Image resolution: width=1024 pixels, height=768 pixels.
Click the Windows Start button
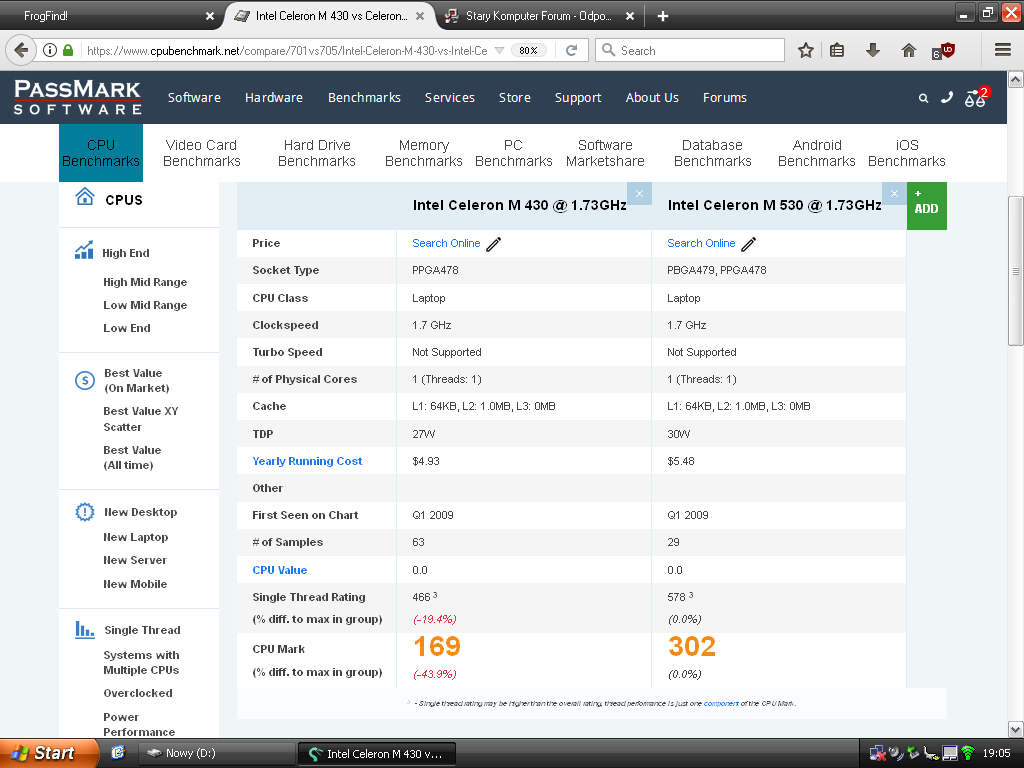coord(44,753)
